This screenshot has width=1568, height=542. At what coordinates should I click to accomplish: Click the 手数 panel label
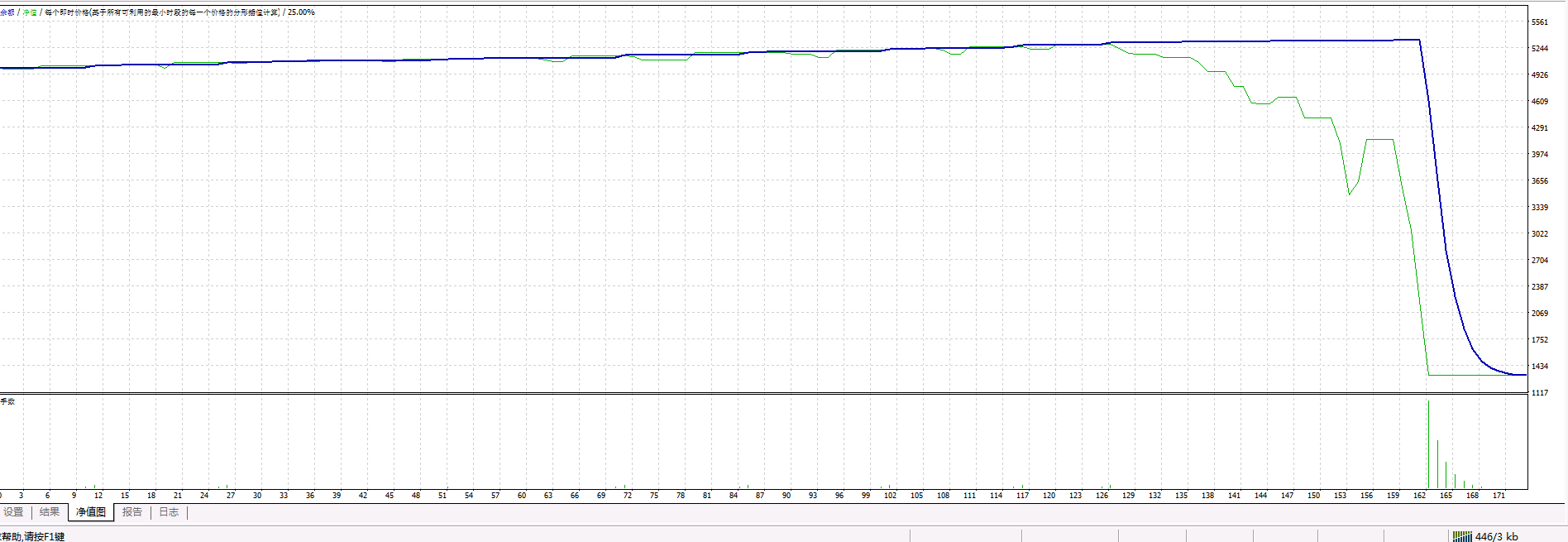click(7, 401)
